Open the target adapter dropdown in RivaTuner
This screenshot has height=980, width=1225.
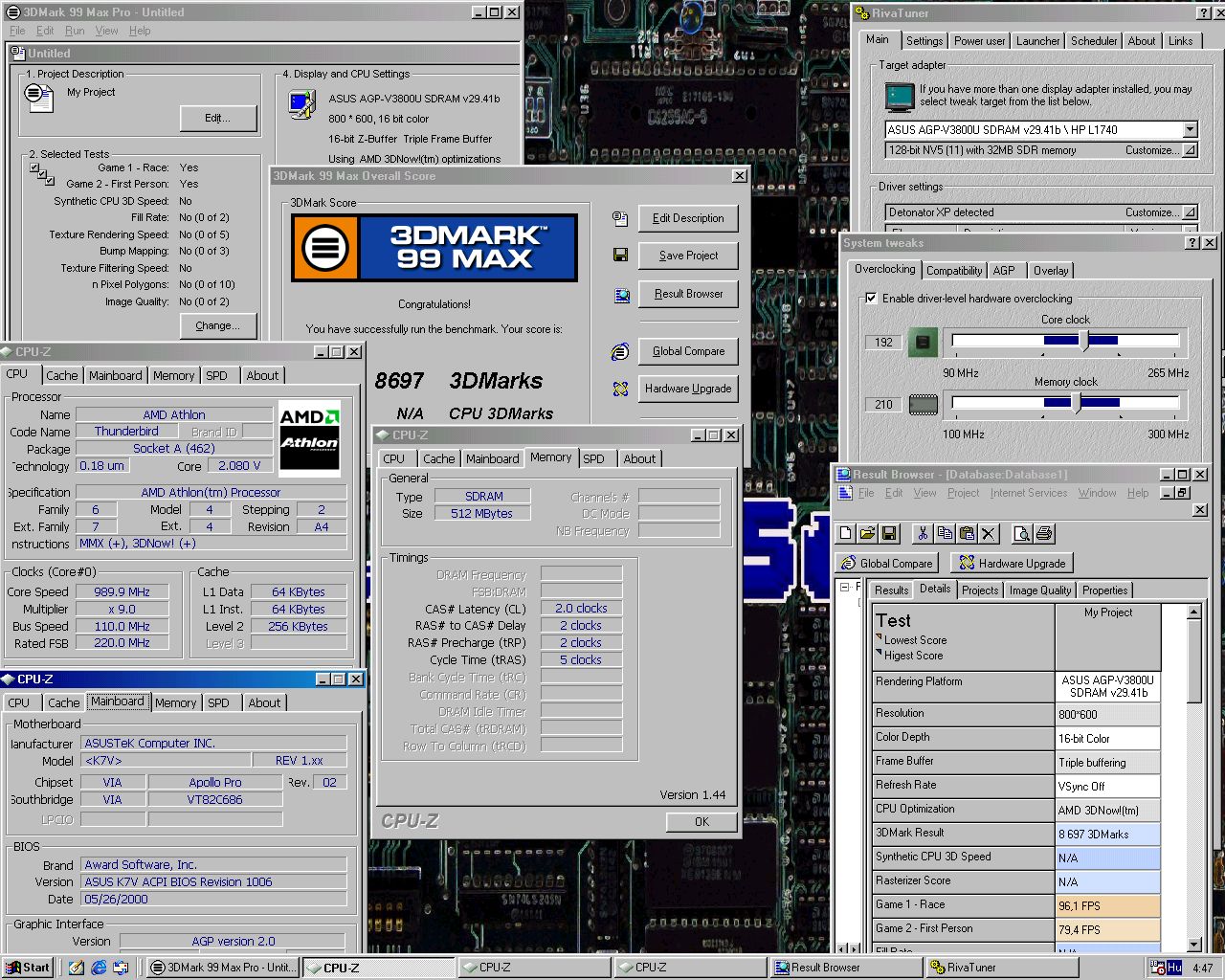1190,129
